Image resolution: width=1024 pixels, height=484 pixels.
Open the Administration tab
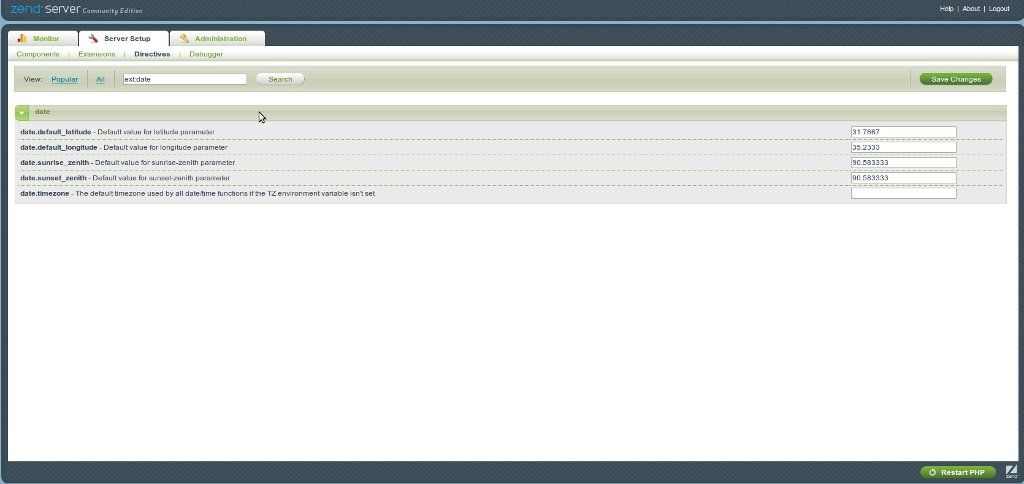217,39
